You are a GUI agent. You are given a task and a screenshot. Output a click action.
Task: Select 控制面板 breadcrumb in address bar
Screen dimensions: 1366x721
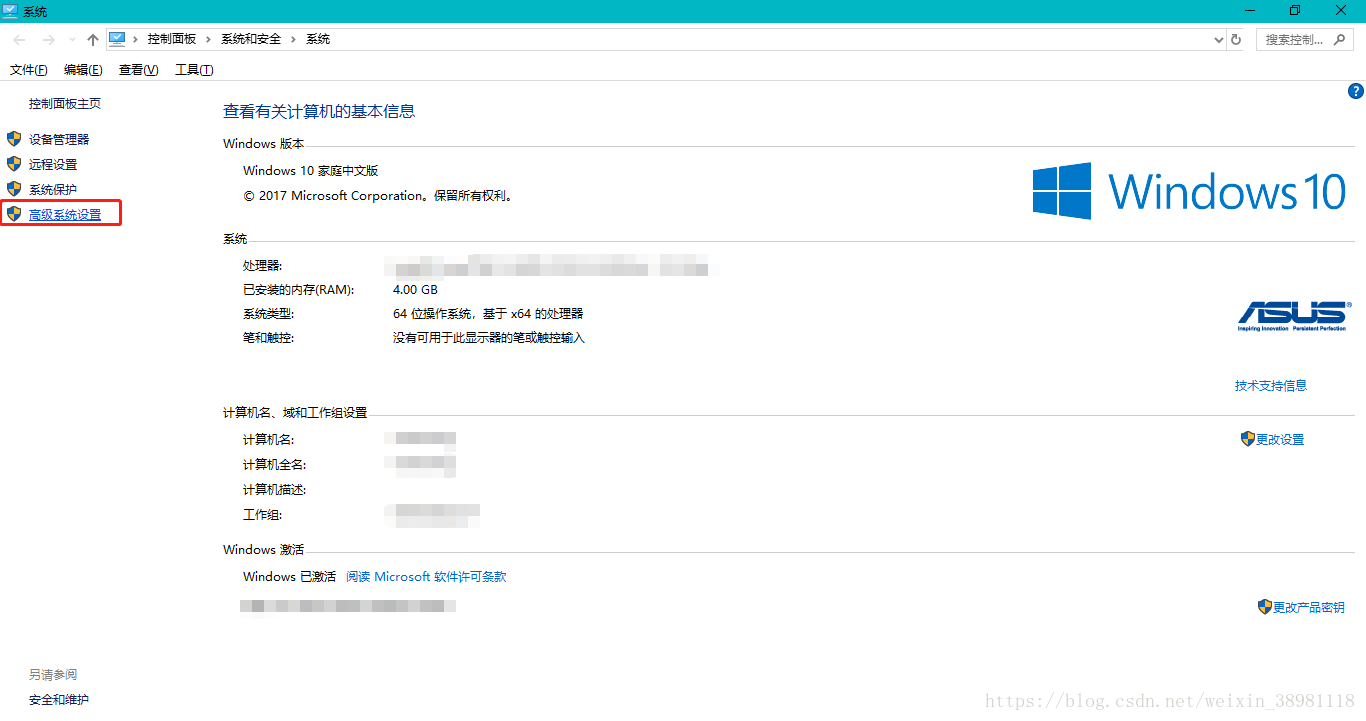tap(172, 39)
